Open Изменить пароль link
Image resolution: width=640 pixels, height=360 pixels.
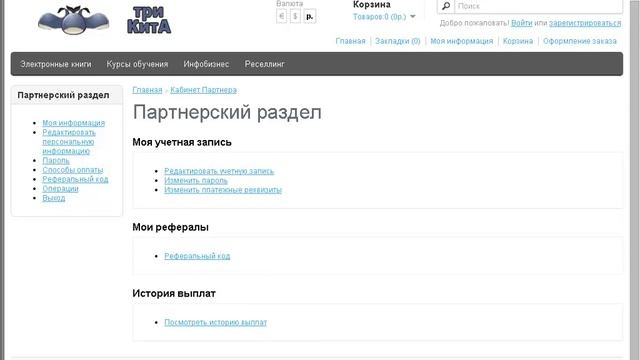(x=196, y=180)
